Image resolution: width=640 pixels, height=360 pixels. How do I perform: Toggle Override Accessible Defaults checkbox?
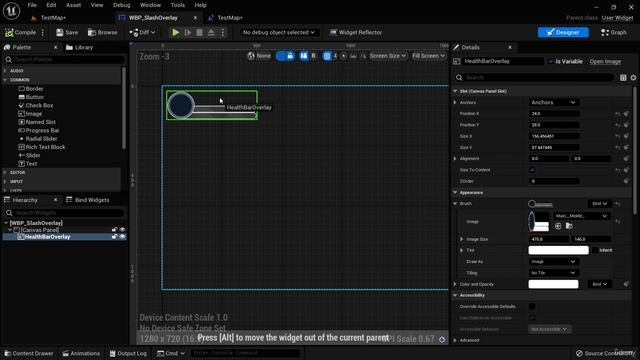tap(532, 307)
